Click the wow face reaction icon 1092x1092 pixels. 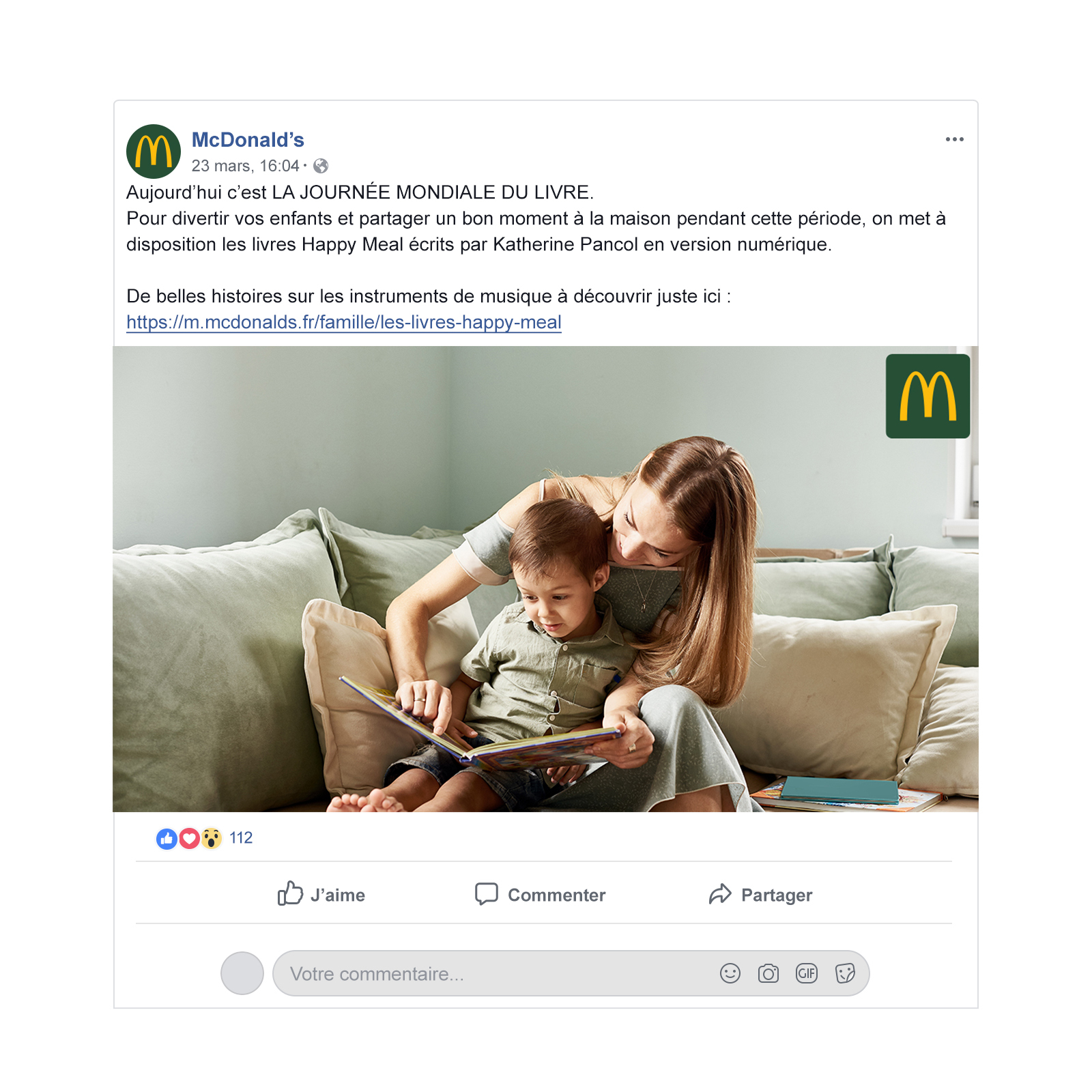[212, 838]
